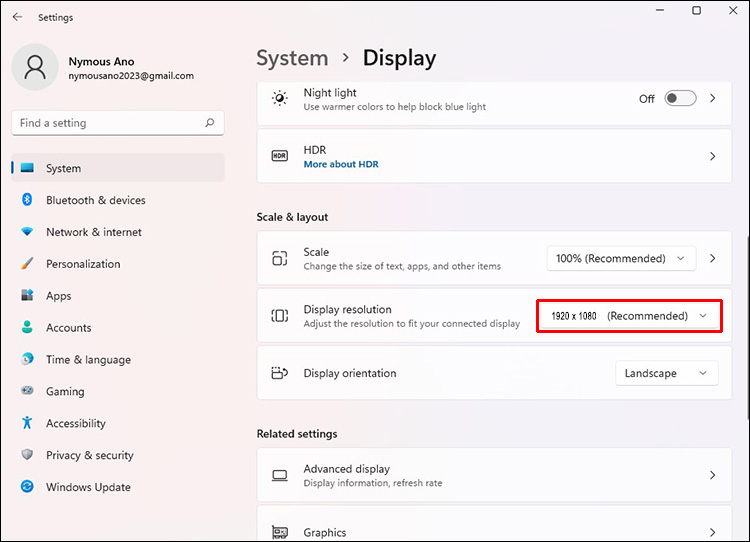Click the Personalization paintbrush icon

pos(27,264)
